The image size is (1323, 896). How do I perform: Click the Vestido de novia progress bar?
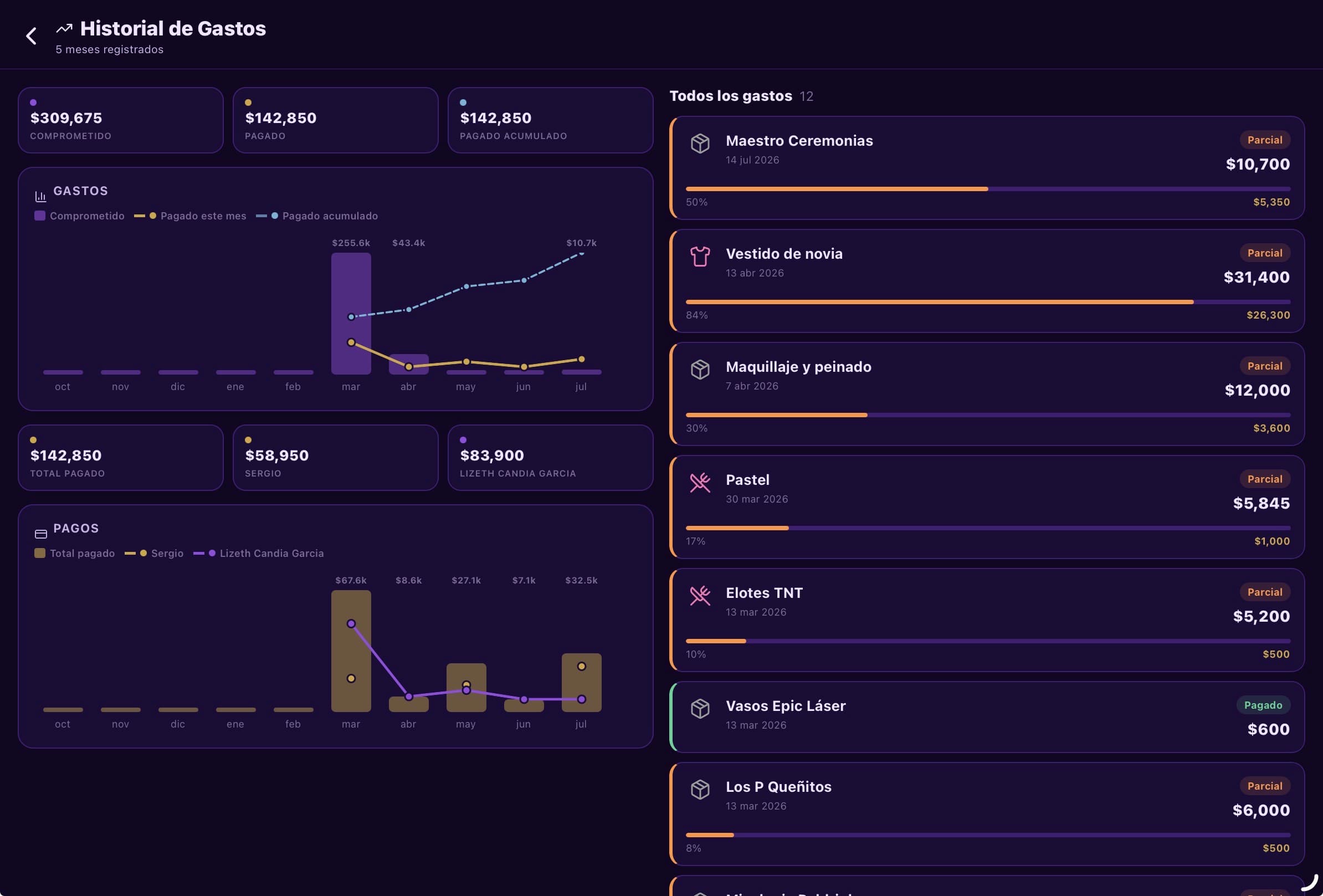(988, 301)
